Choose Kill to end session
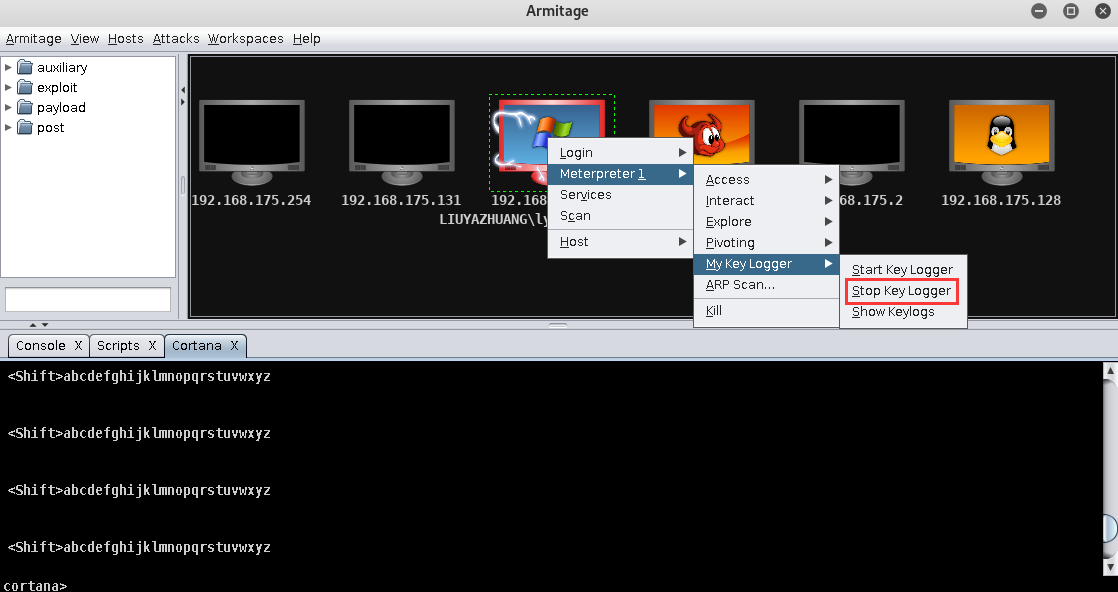The image size is (1118, 592). [766, 310]
